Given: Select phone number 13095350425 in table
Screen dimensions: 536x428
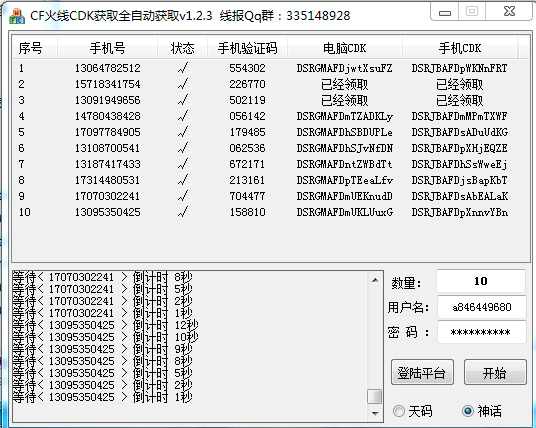Looking at the screenshot, I should point(108,212).
